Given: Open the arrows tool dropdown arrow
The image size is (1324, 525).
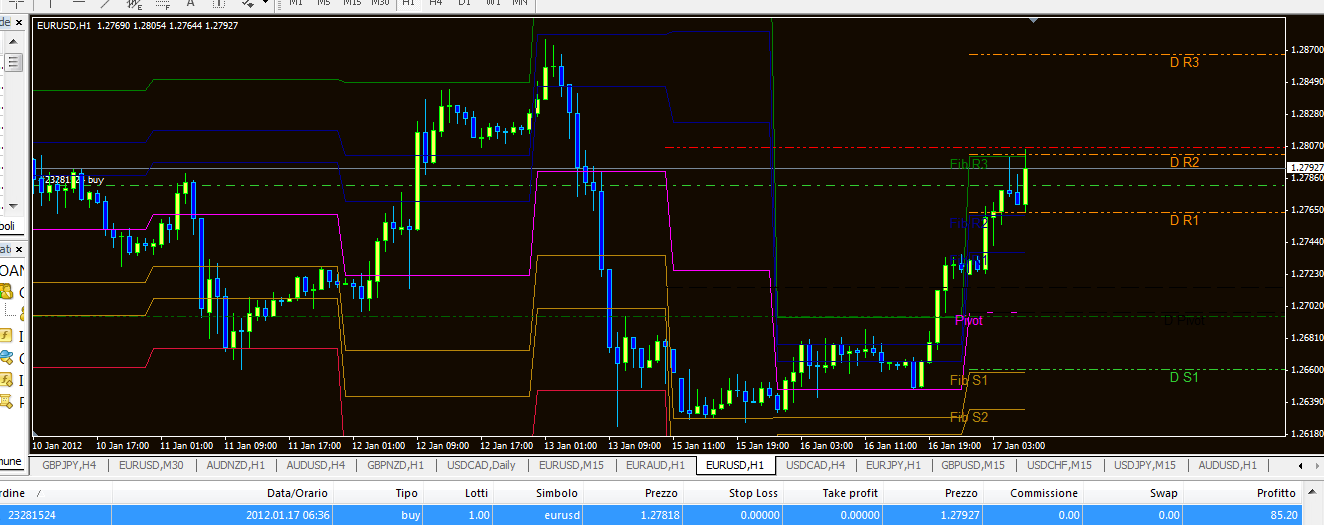Looking at the screenshot, I should 266,3.
